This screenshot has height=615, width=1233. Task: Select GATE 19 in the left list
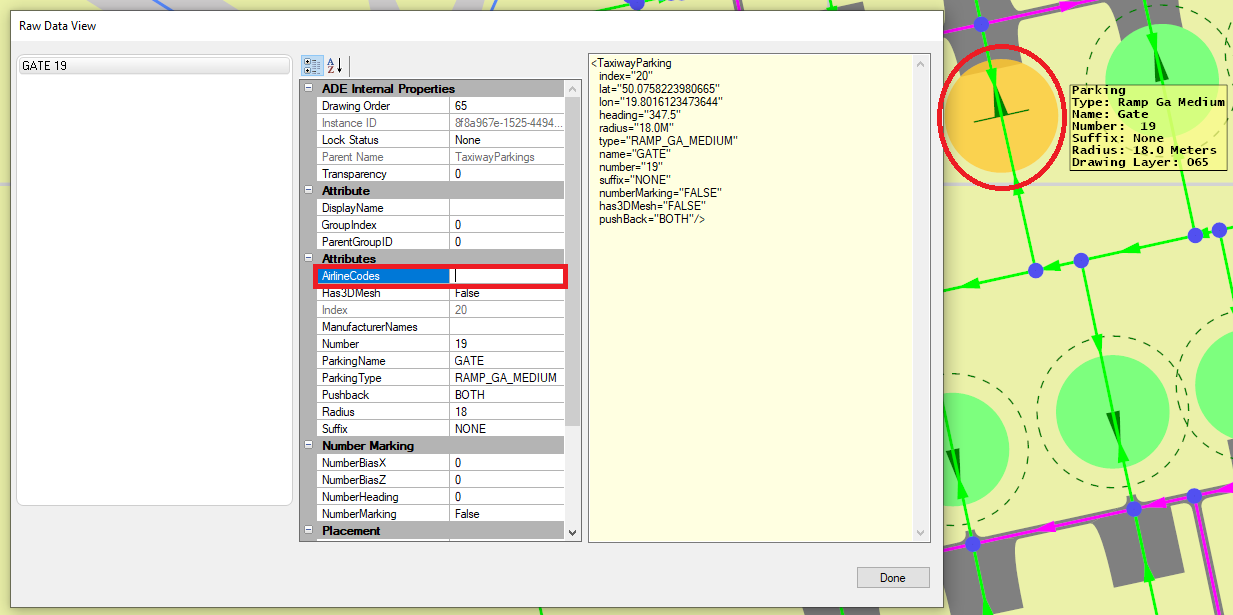coord(152,63)
